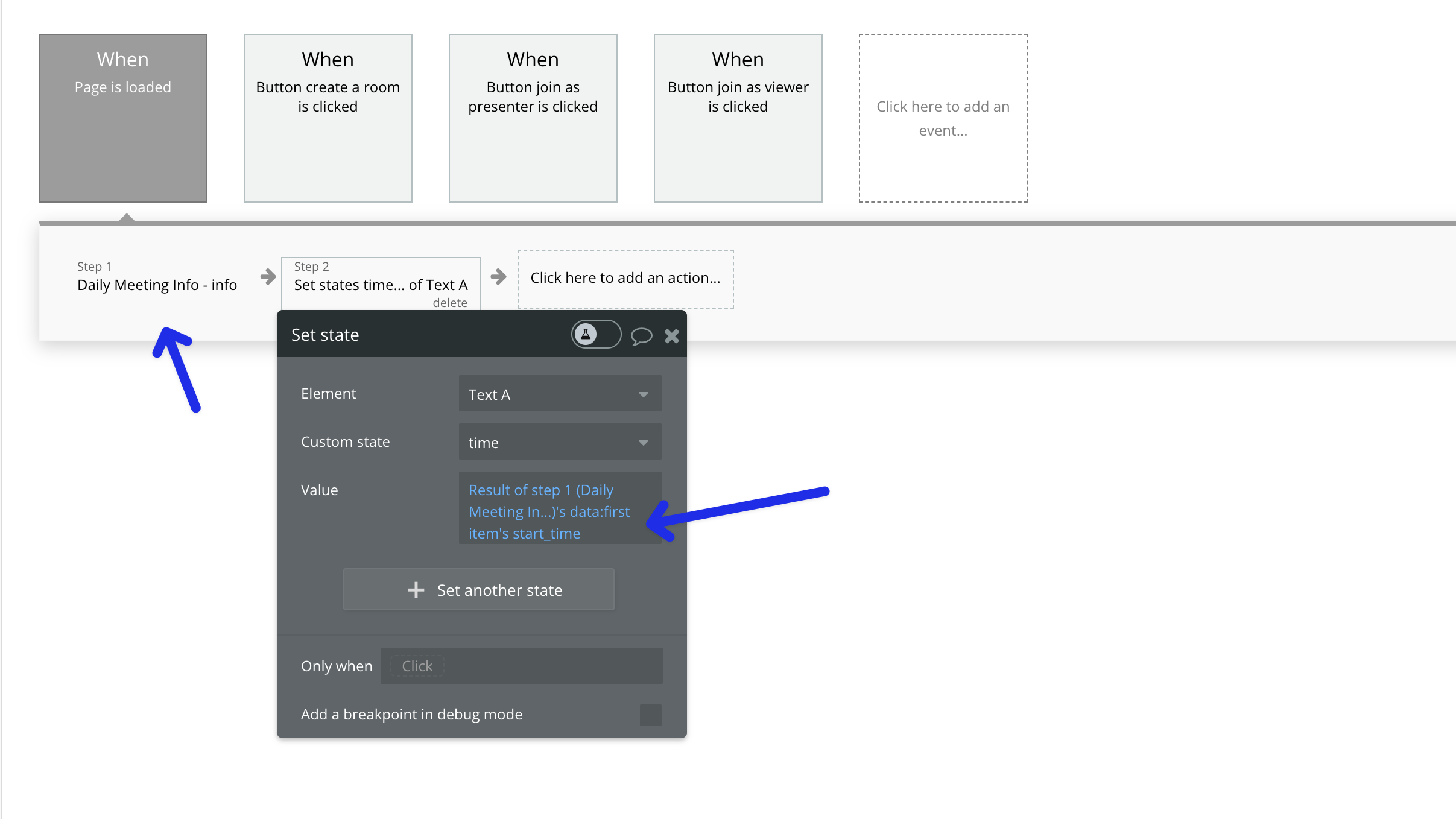Image resolution: width=1456 pixels, height=819 pixels.
Task: Enable Add a breakpoint in debug mode checkbox
Action: click(650, 715)
